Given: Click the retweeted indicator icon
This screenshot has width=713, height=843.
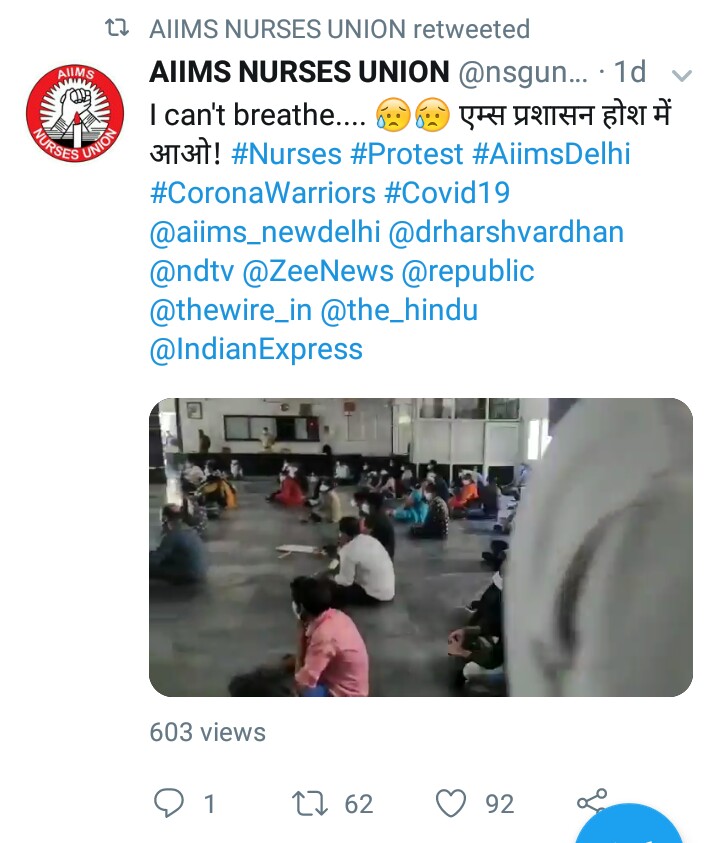Looking at the screenshot, I should (x=117, y=28).
